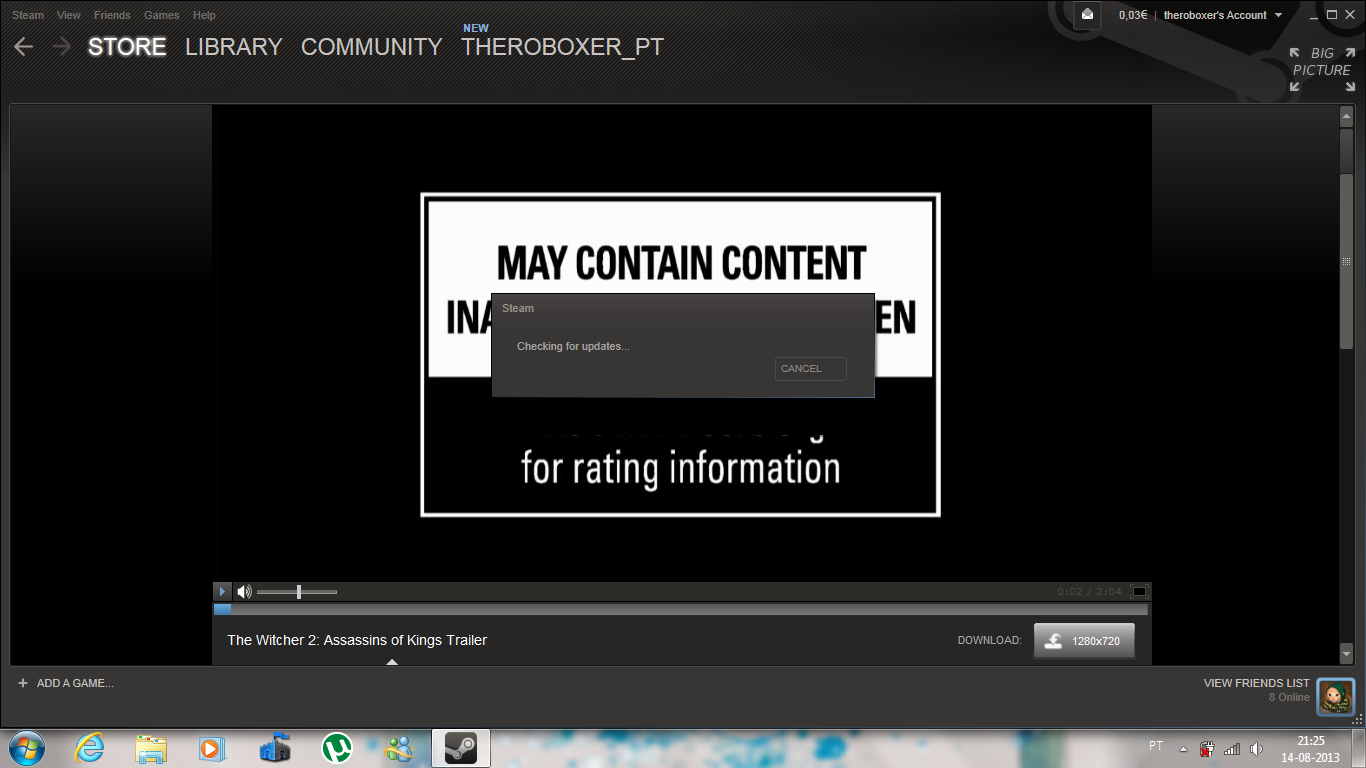Screen dimensions: 1366x768
Task: Open the View menu
Action: [69, 15]
